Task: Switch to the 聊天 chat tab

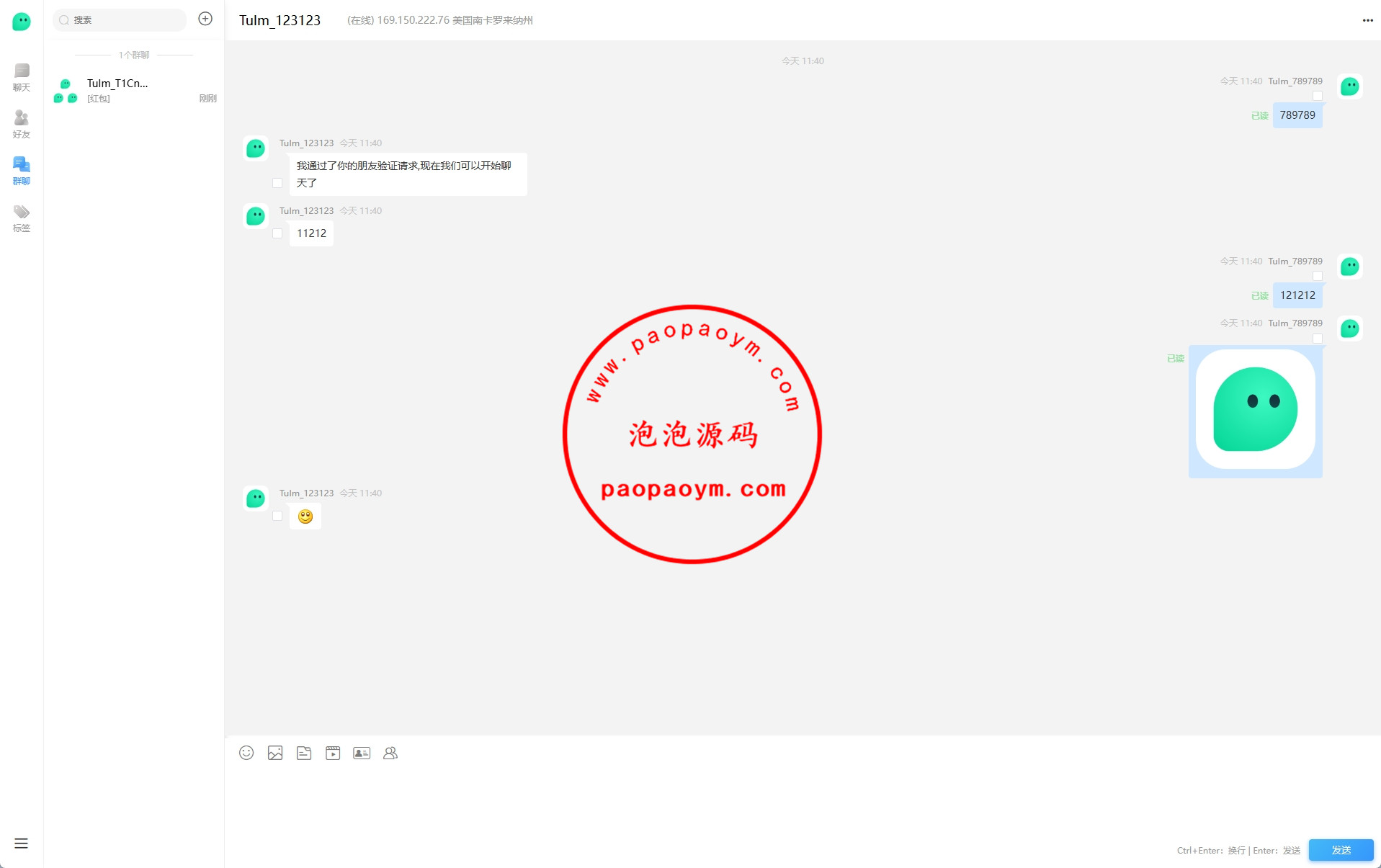Action: (x=22, y=77)
